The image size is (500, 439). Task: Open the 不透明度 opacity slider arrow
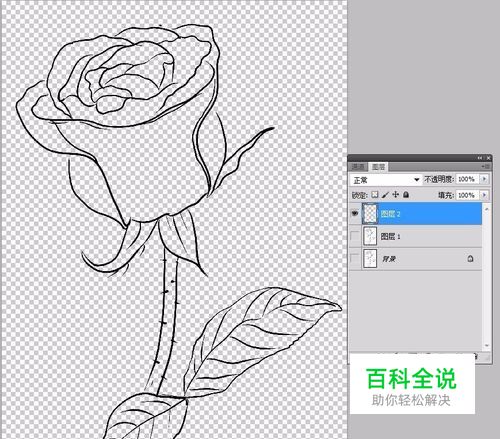(x=484, y=179)
